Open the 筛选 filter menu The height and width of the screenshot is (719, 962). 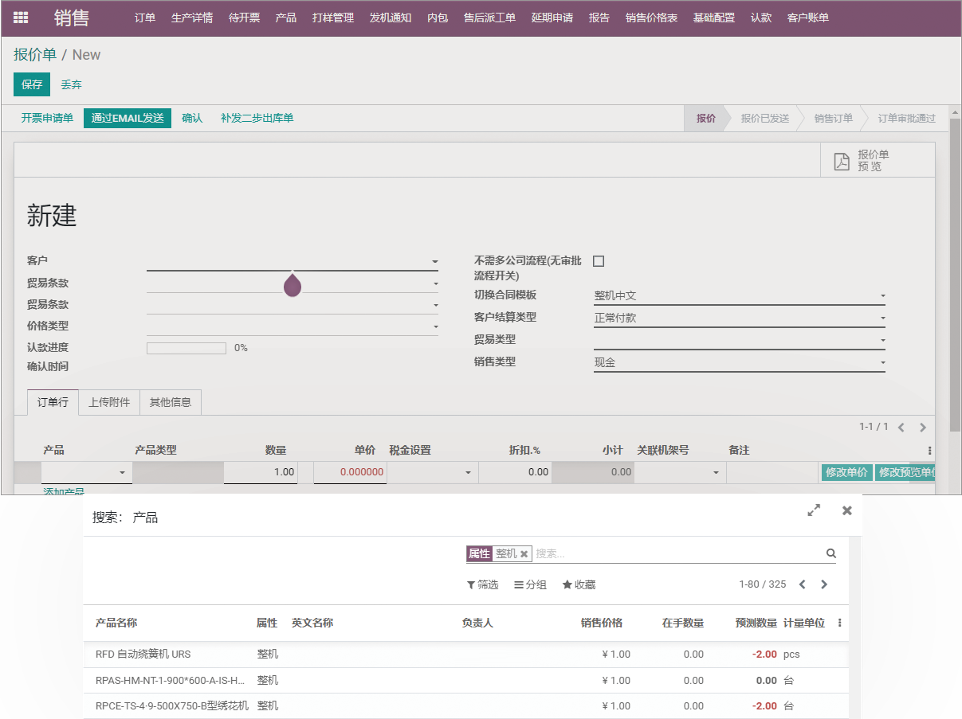pyautogui.click(x=482, y=585)
